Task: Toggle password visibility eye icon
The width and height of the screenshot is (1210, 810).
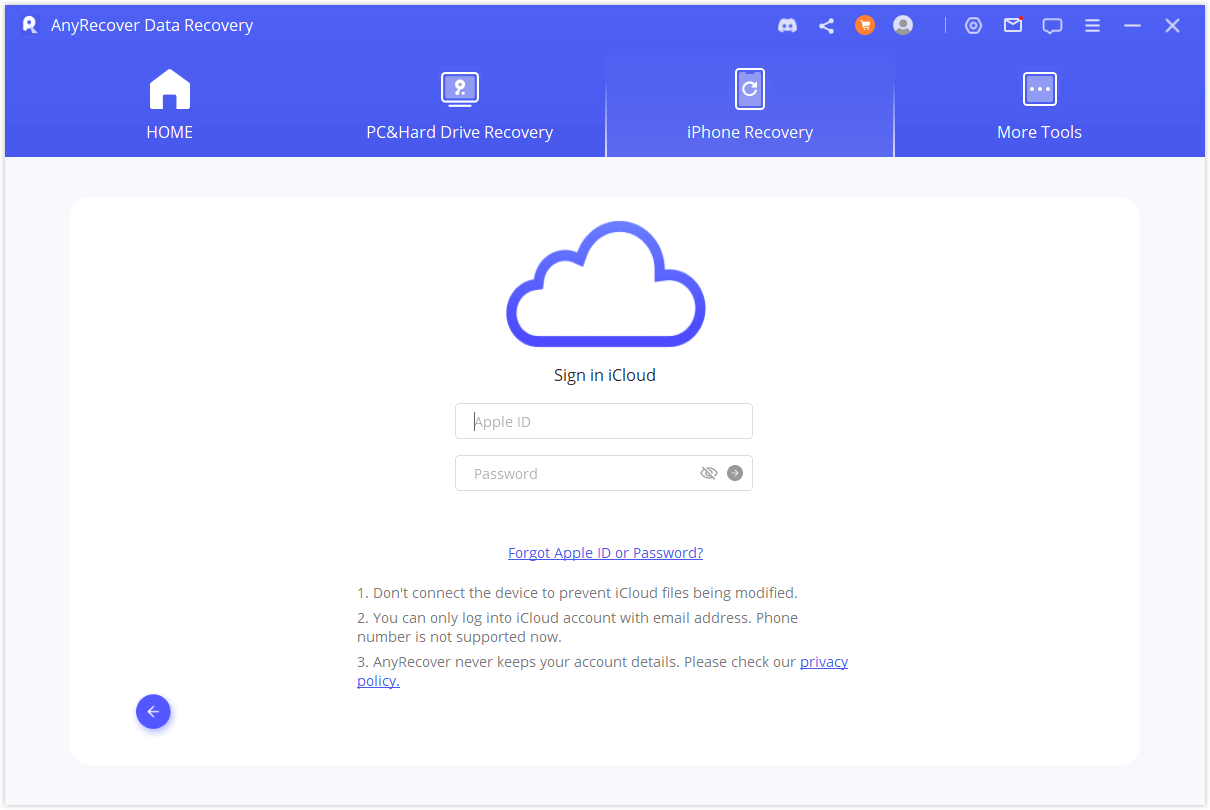Action: (x=709, y=473)
